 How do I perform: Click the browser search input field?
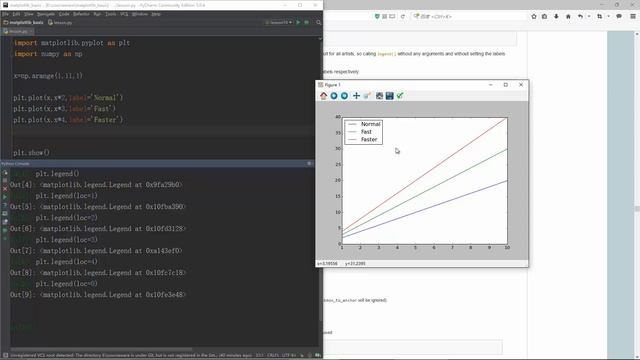469,16
